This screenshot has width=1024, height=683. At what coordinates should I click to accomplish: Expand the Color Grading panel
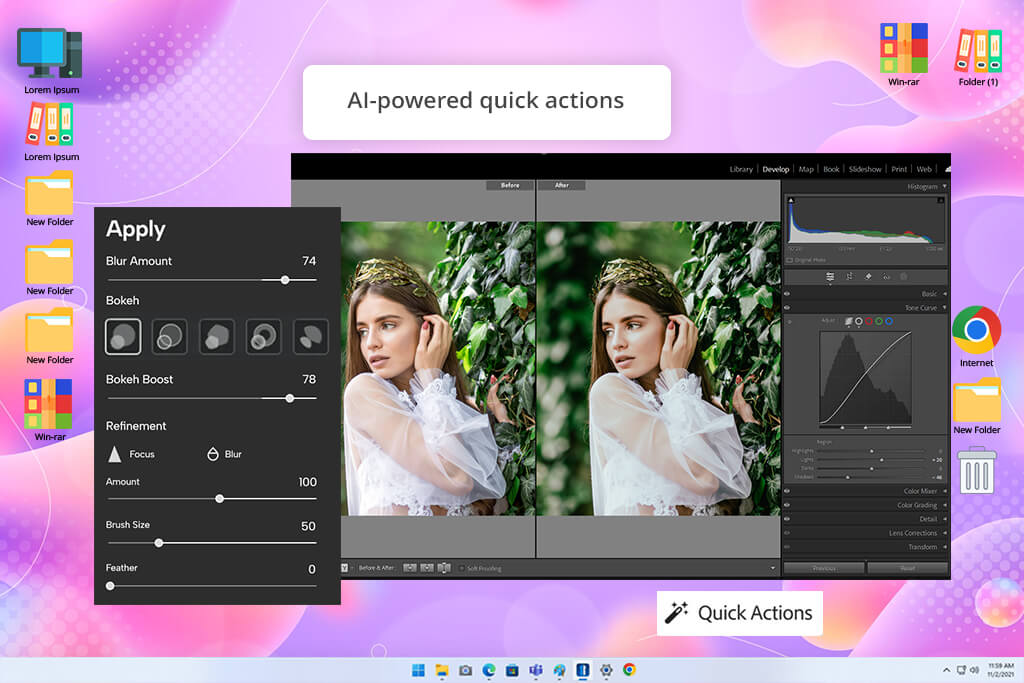tap(944, 505)
